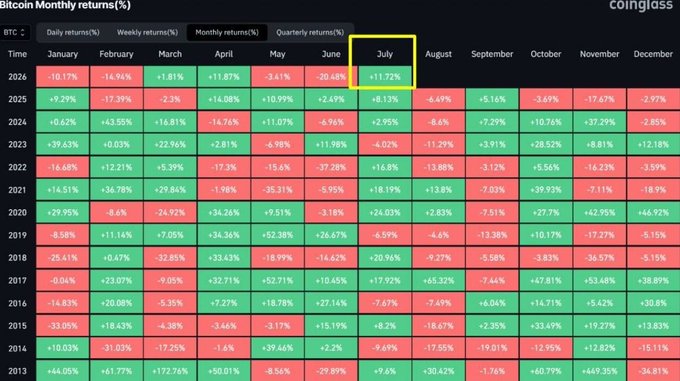
Task: Select the 2021 row label
Action: point(17,190)
